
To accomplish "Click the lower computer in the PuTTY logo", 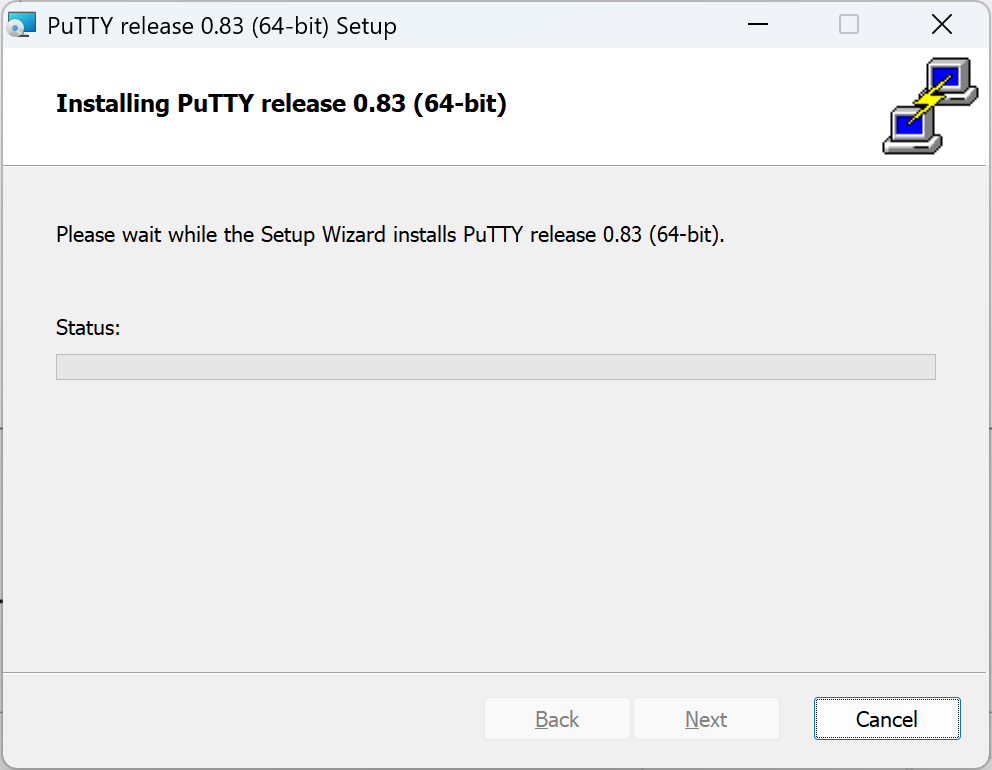I will [x=910, y=130].
